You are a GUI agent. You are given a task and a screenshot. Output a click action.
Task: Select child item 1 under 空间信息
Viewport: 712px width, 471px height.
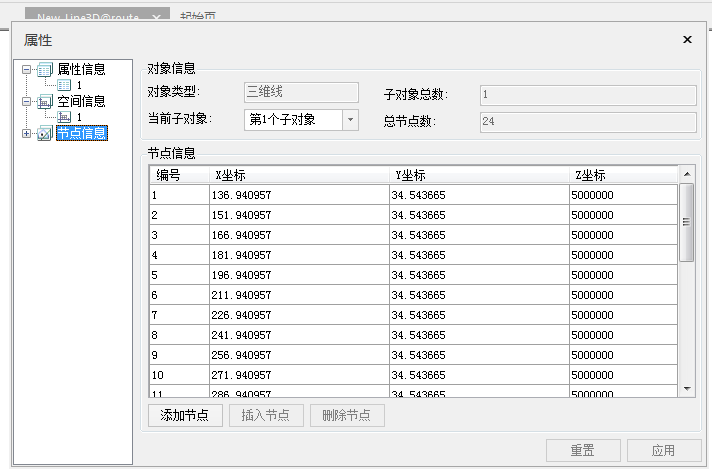(78, 118)
